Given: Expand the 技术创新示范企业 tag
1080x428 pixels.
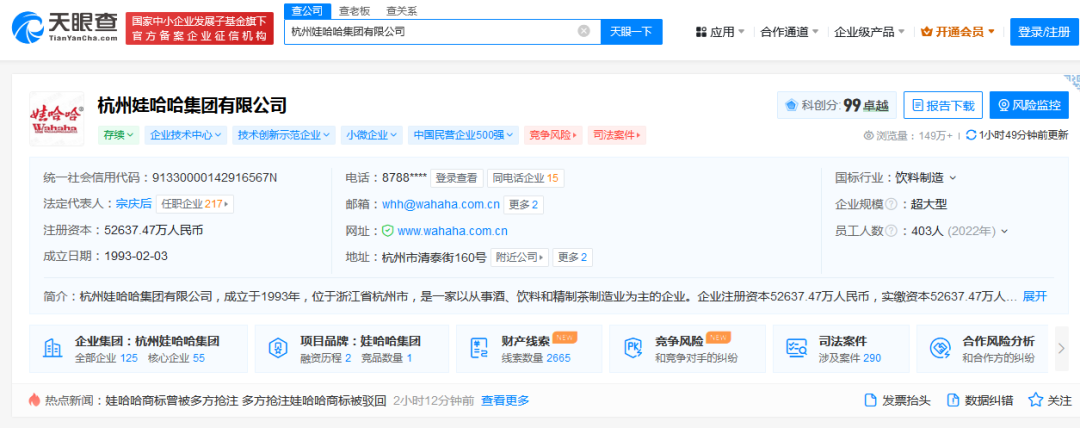Looking at the screenshot, I should (284, 135).
